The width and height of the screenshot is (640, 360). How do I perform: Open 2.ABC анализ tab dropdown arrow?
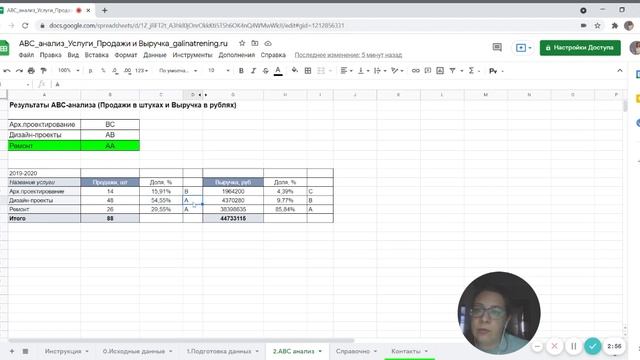tap(320, 351)
